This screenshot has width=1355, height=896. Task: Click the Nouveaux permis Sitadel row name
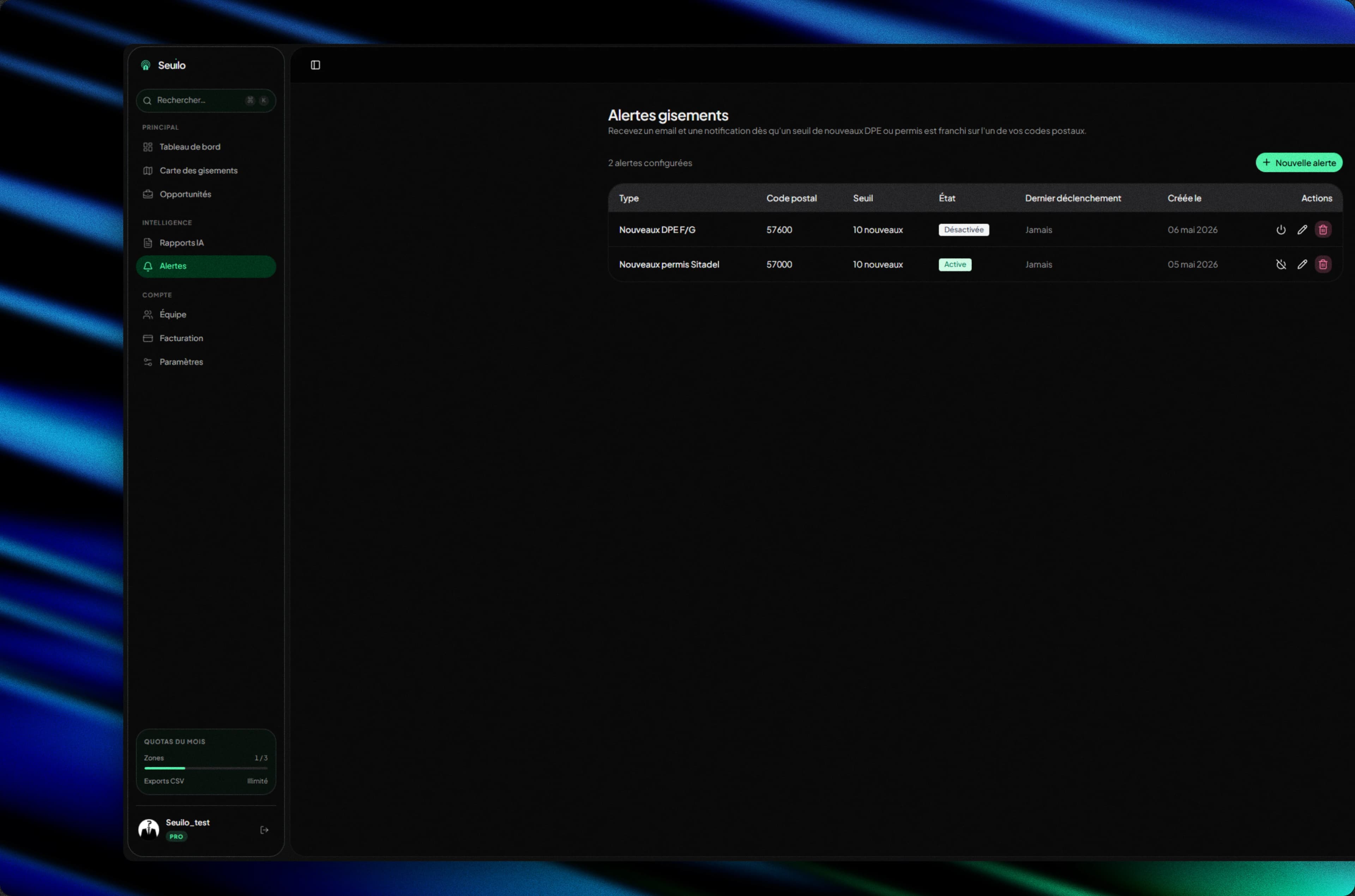669,265
